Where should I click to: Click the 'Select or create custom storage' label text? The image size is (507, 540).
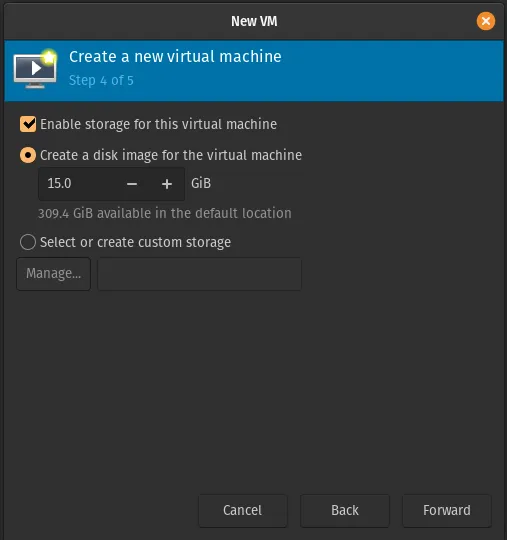click(135, 242)
